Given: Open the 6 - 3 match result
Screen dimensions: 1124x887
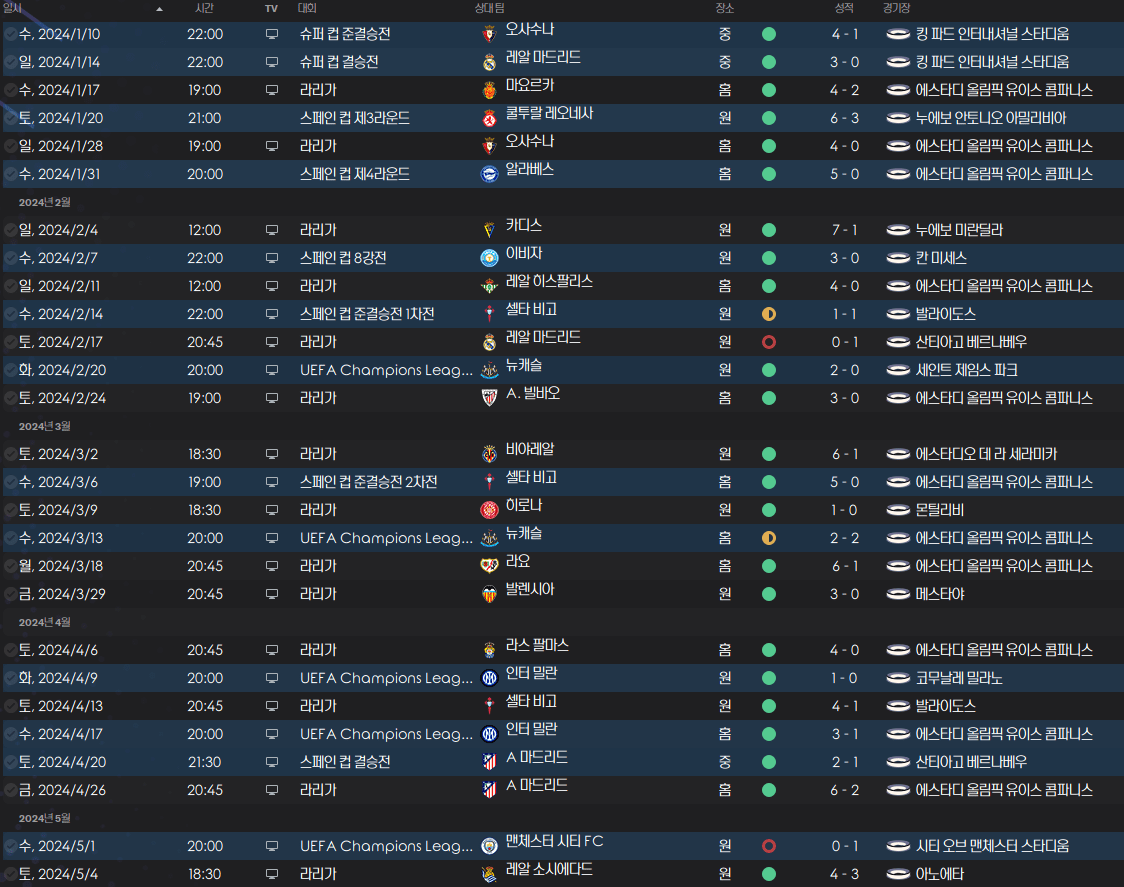Looking at the screenshot, I should point(844,118).
